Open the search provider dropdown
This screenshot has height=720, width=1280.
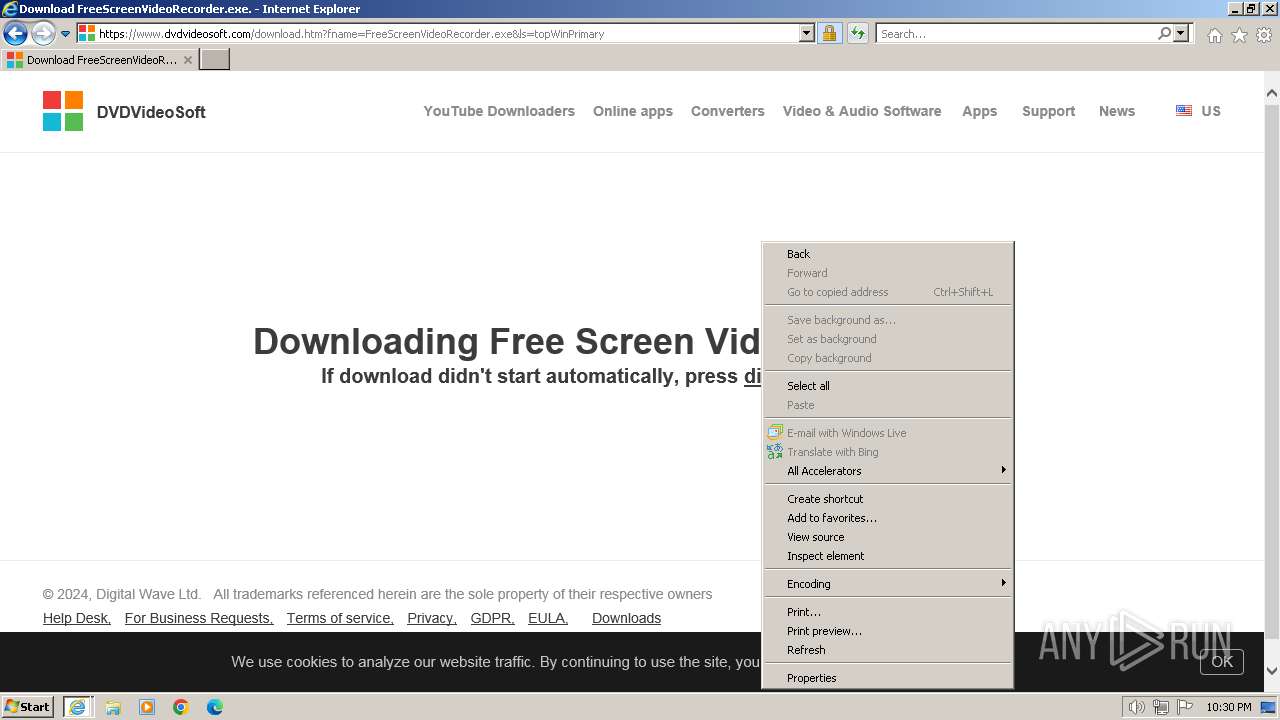click(x=1181, y=34)
